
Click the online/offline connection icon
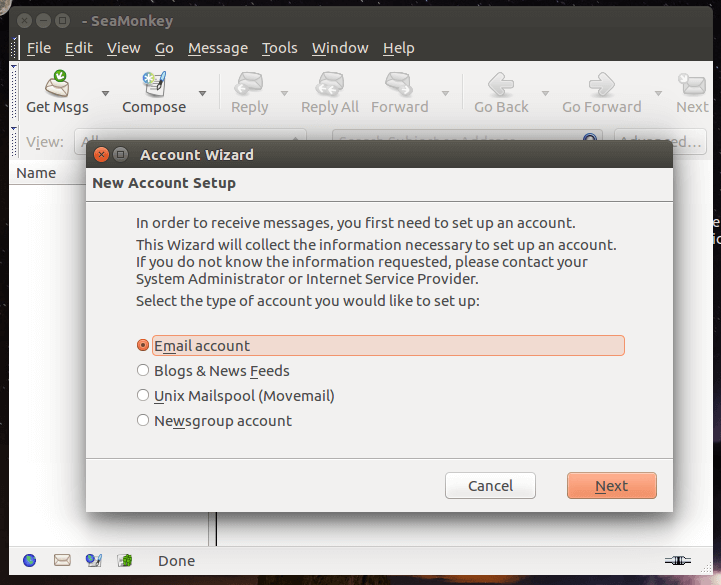point(677,561)
